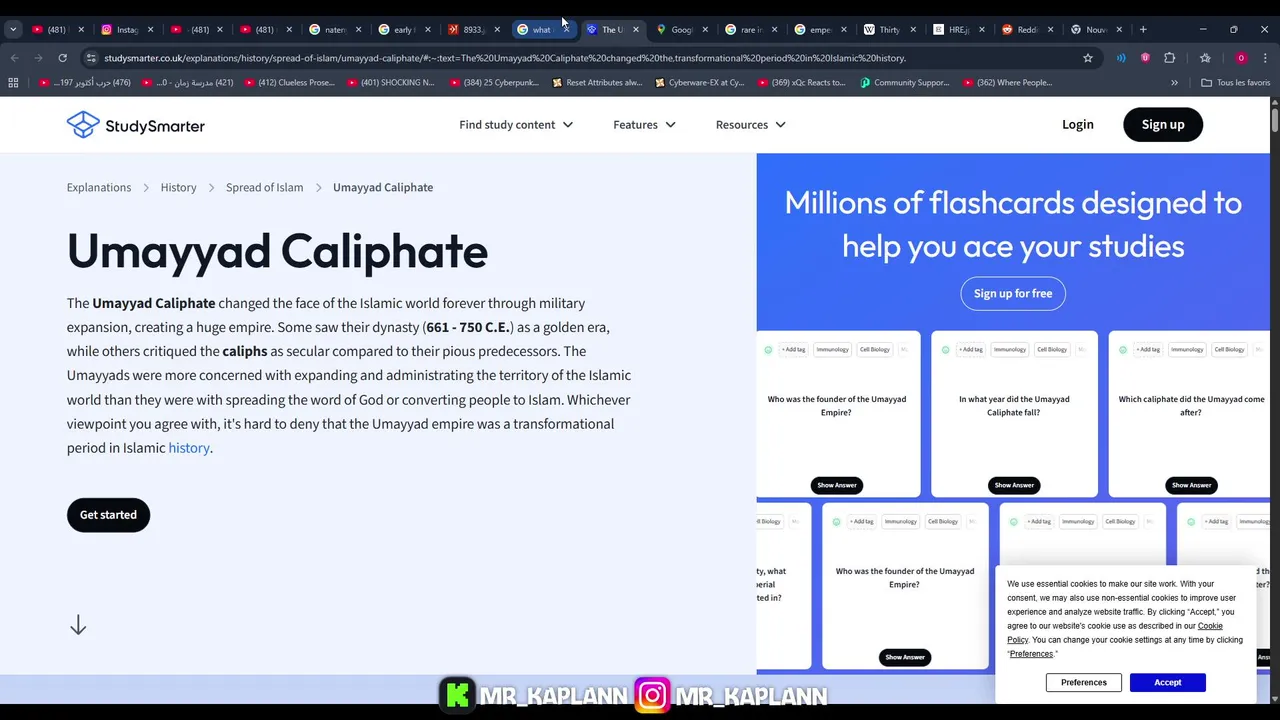Open the quoted 'Preferences' link in cookie text
Screen dimensions: 1280x720
1031,654
